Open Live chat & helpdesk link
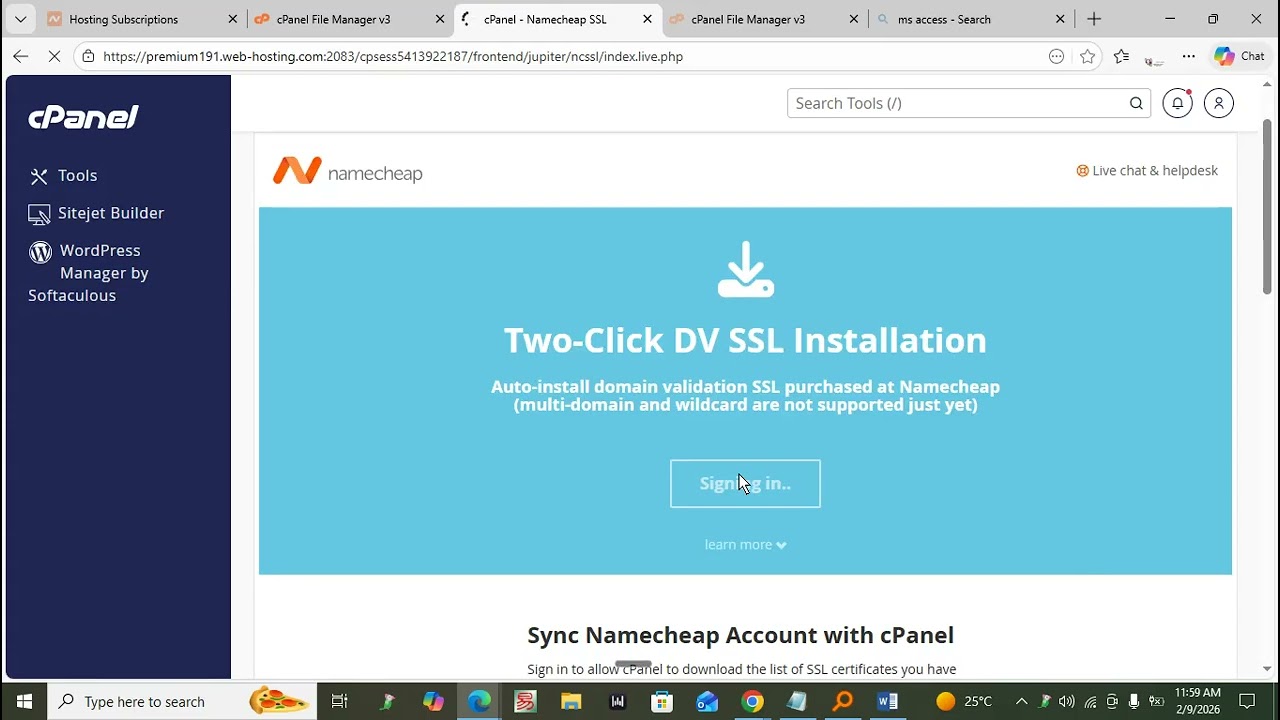The height and width of the screenshot is (720, 1280). [x=1147, y=171]
